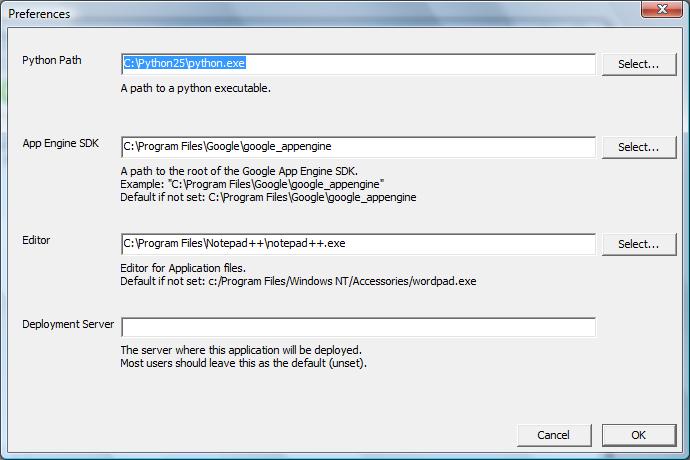Viewport: 690px width, 460px height.
Task: Choose an editor using its Select button
Action: click(x=639, y=244)
